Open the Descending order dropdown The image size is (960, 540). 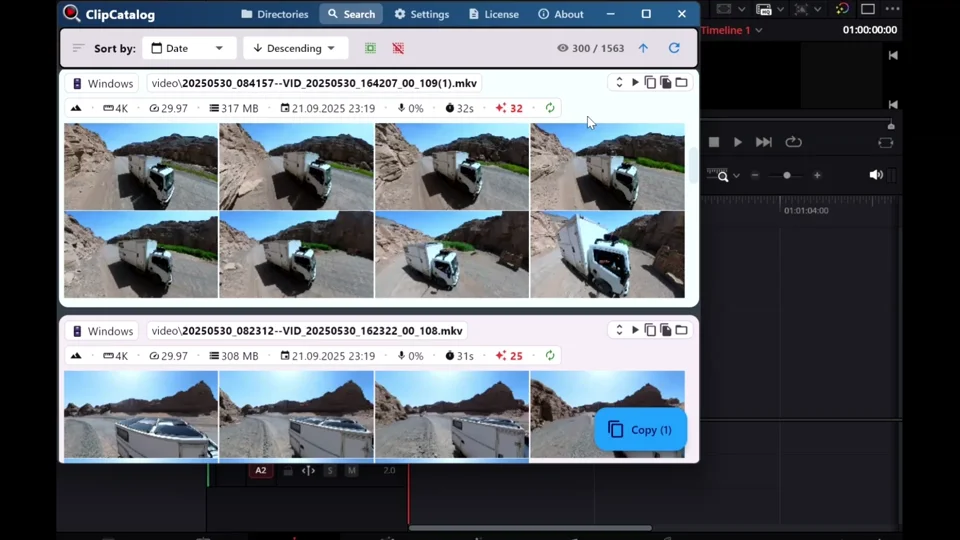click(295, 48)
